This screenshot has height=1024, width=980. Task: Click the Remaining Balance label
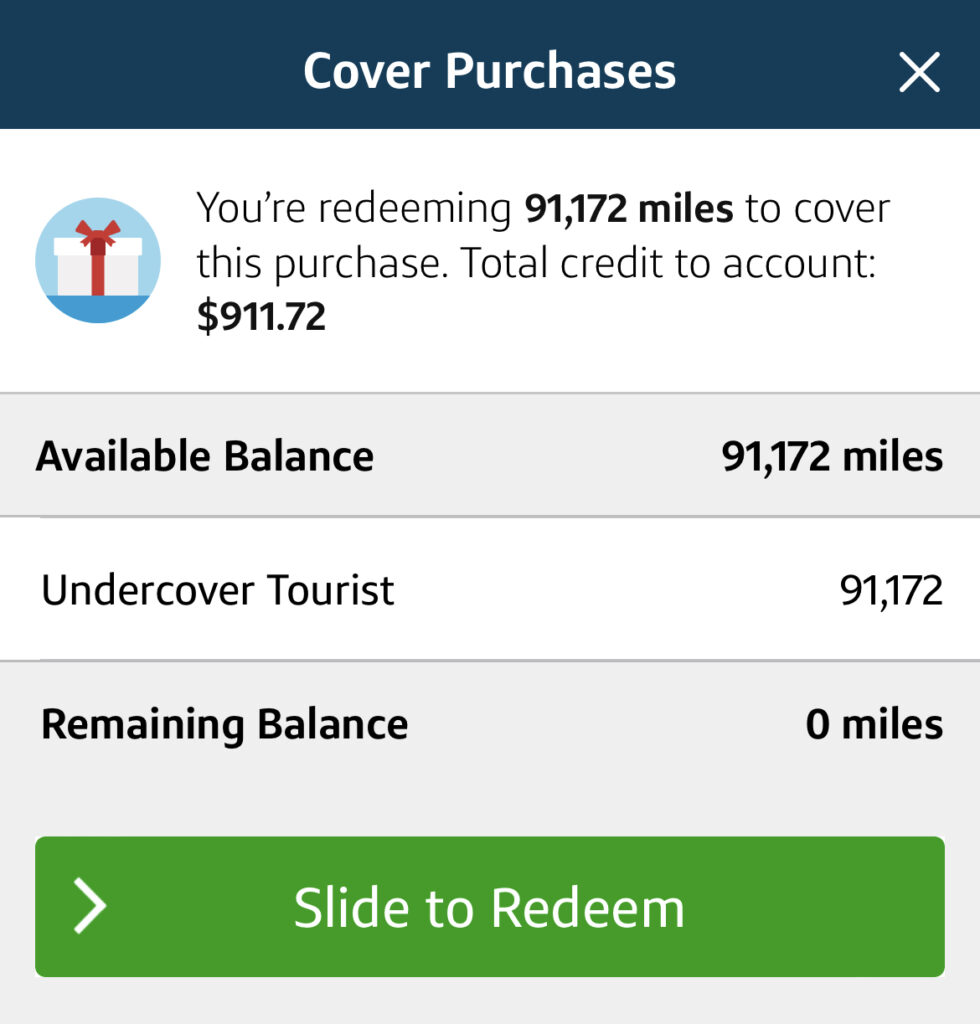224,725
